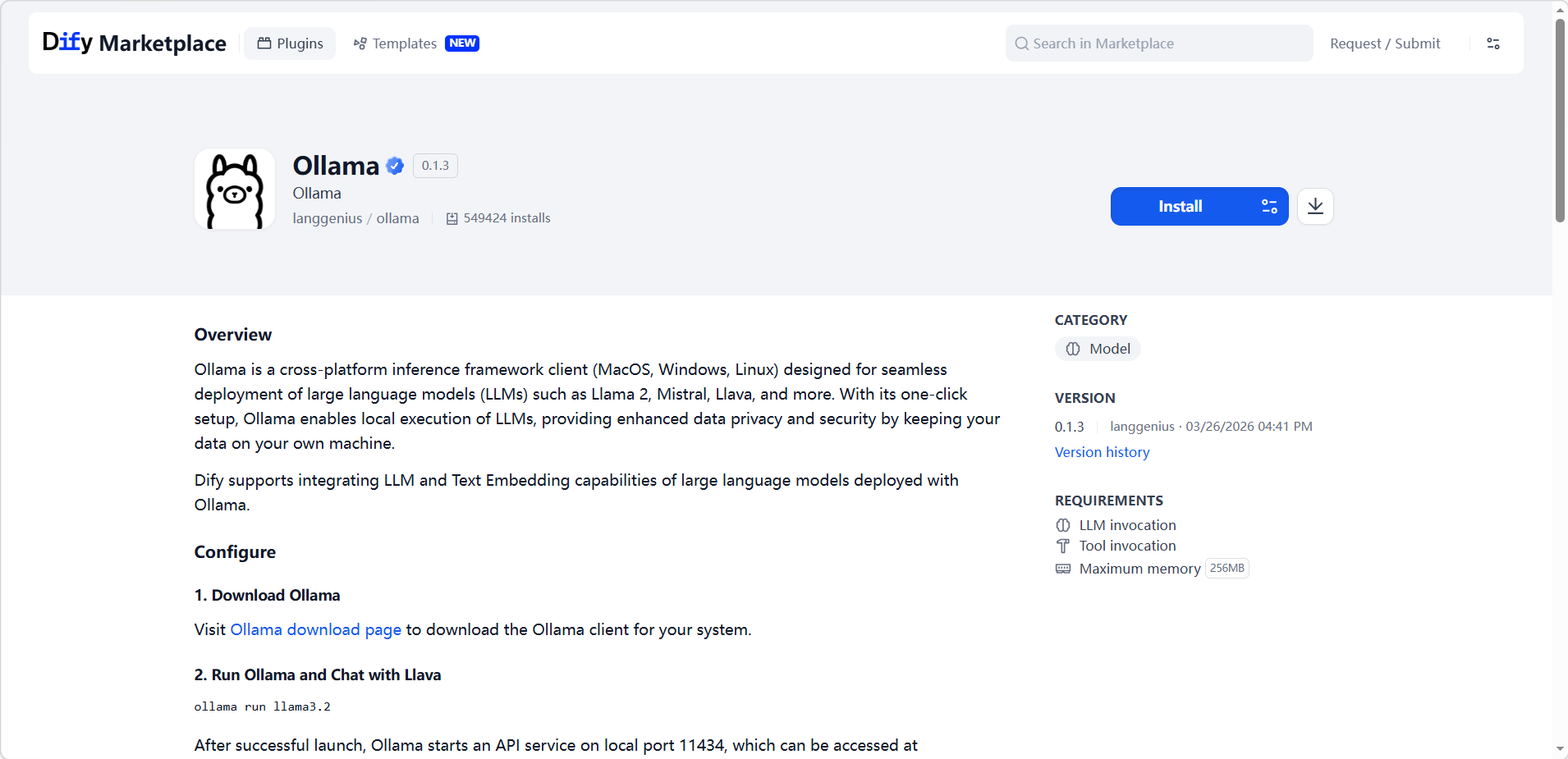Open the langgenius author link
The width and height of the screenshot is (1568, 759).
tap(328, 218)
